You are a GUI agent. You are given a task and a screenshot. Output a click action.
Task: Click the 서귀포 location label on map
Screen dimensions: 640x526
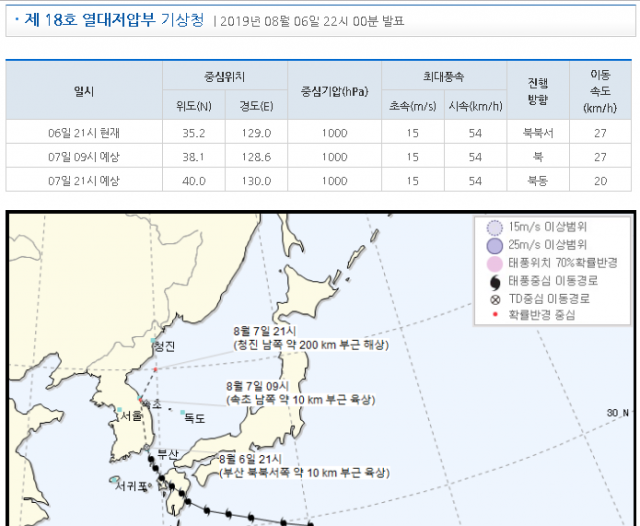(130, 485)
